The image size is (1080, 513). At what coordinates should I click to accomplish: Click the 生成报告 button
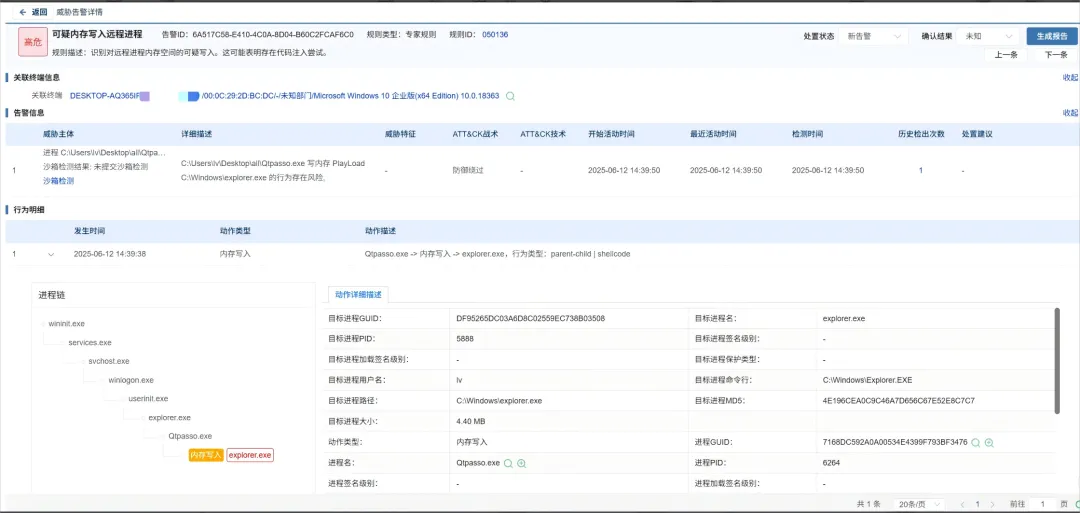[x=1051, y=36]
